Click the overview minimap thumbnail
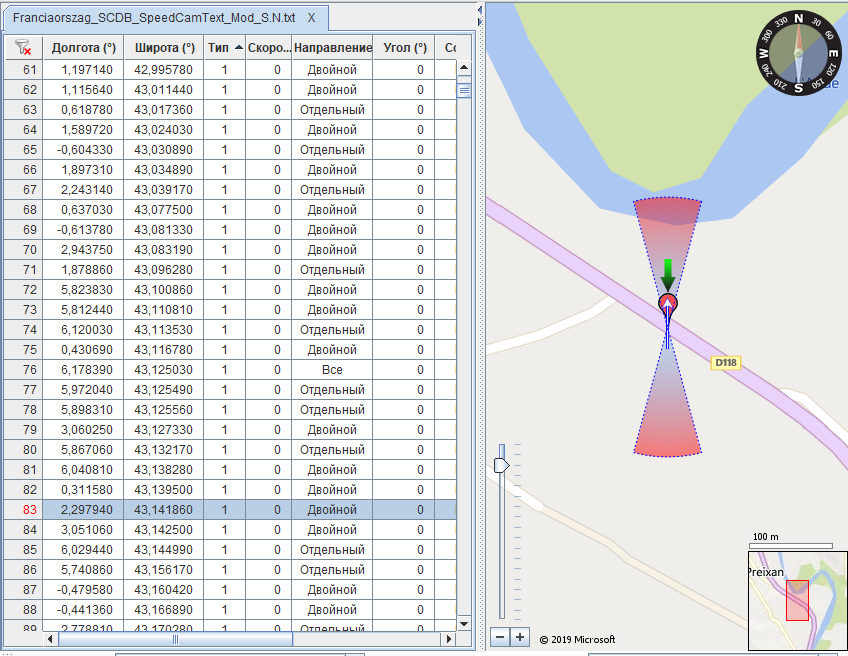848x656 pixels. pyautogui.click(x=798, y=600)
